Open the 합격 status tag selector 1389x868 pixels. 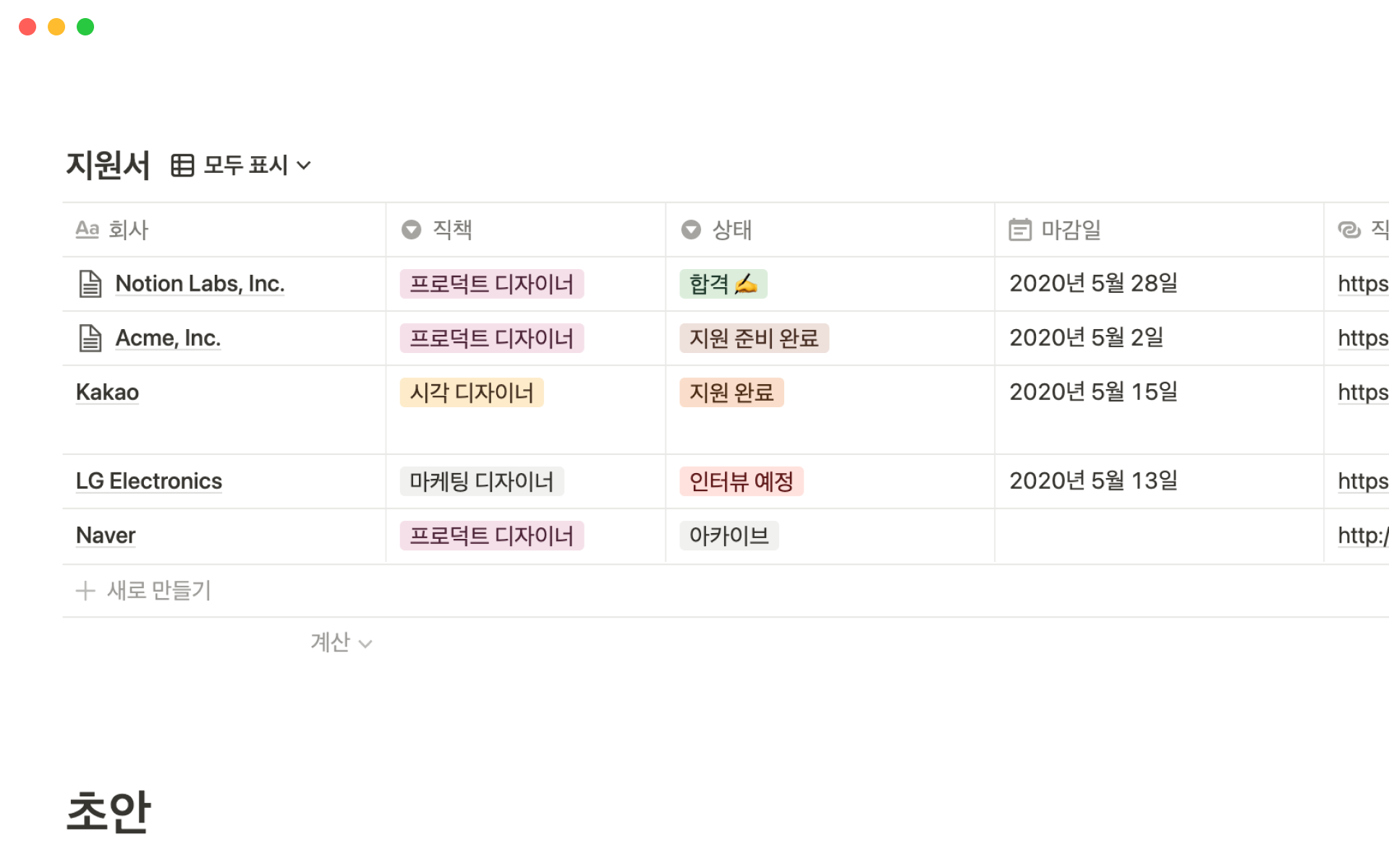[723, 284]
